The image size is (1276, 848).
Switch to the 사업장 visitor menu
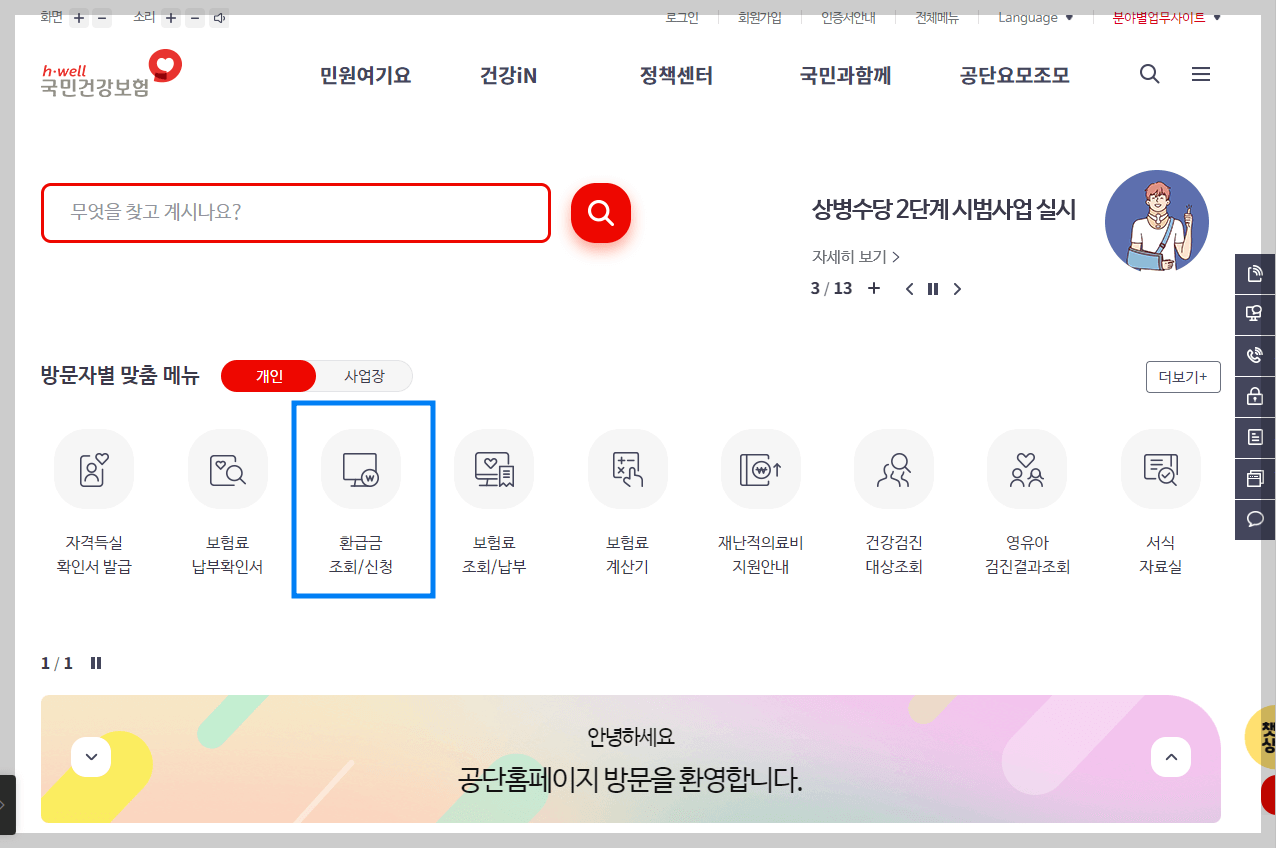point(364,376)
